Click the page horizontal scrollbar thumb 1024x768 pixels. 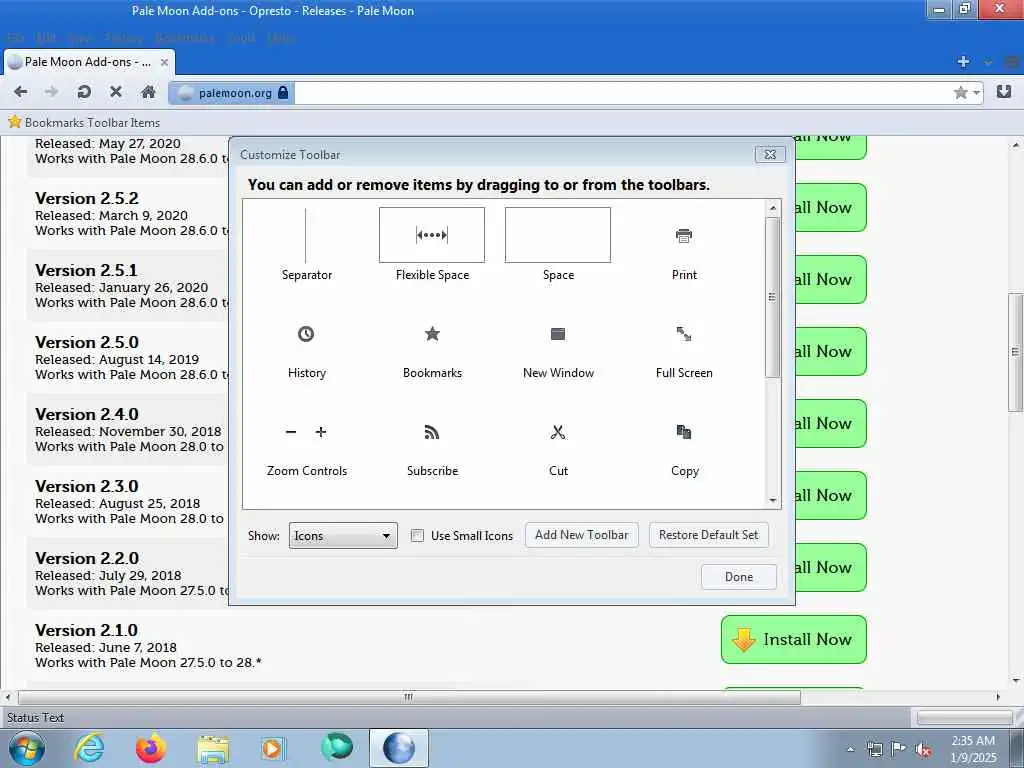[409, 697]
